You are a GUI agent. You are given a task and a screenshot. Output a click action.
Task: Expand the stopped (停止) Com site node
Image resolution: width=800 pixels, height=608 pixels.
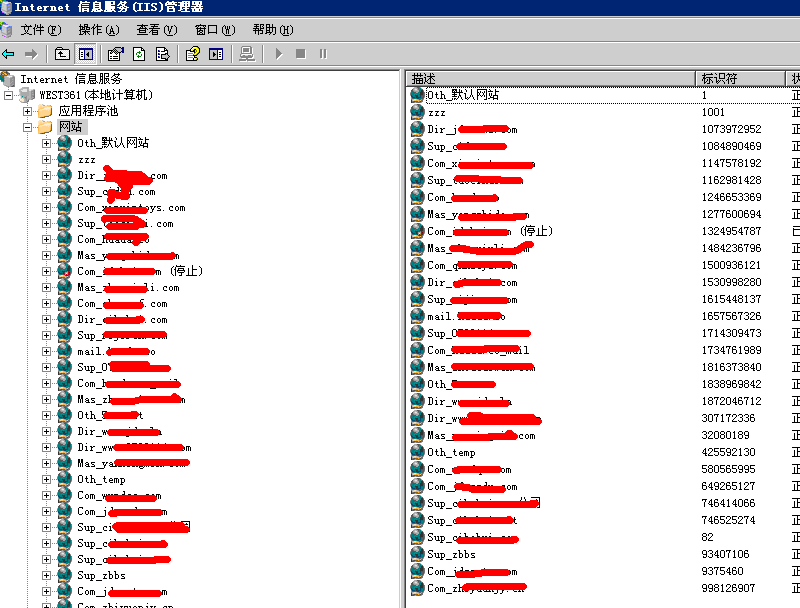pyautogui.click(x=46, y=271)
